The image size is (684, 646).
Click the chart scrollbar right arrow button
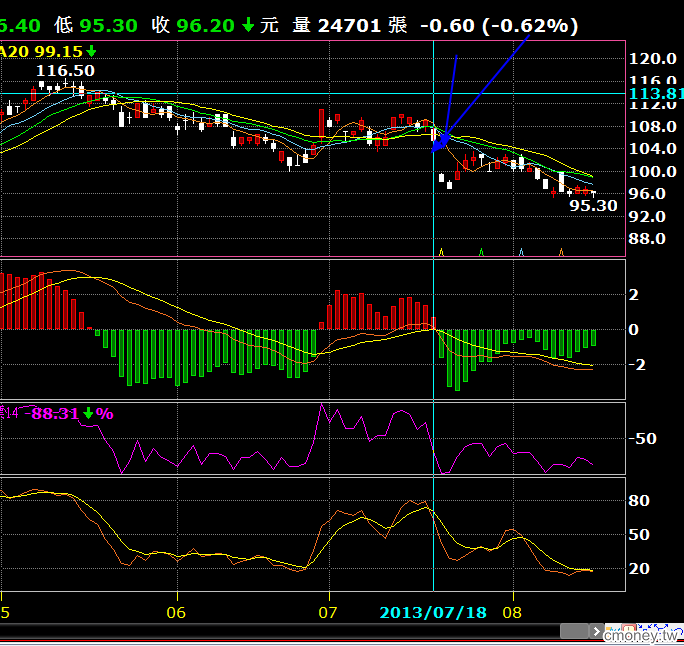coord(597,631)
